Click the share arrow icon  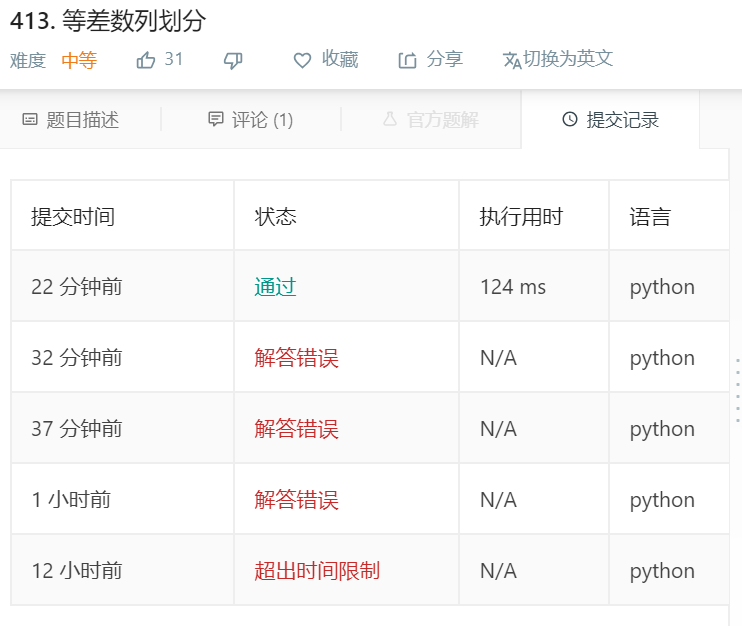tap(407, 60)
